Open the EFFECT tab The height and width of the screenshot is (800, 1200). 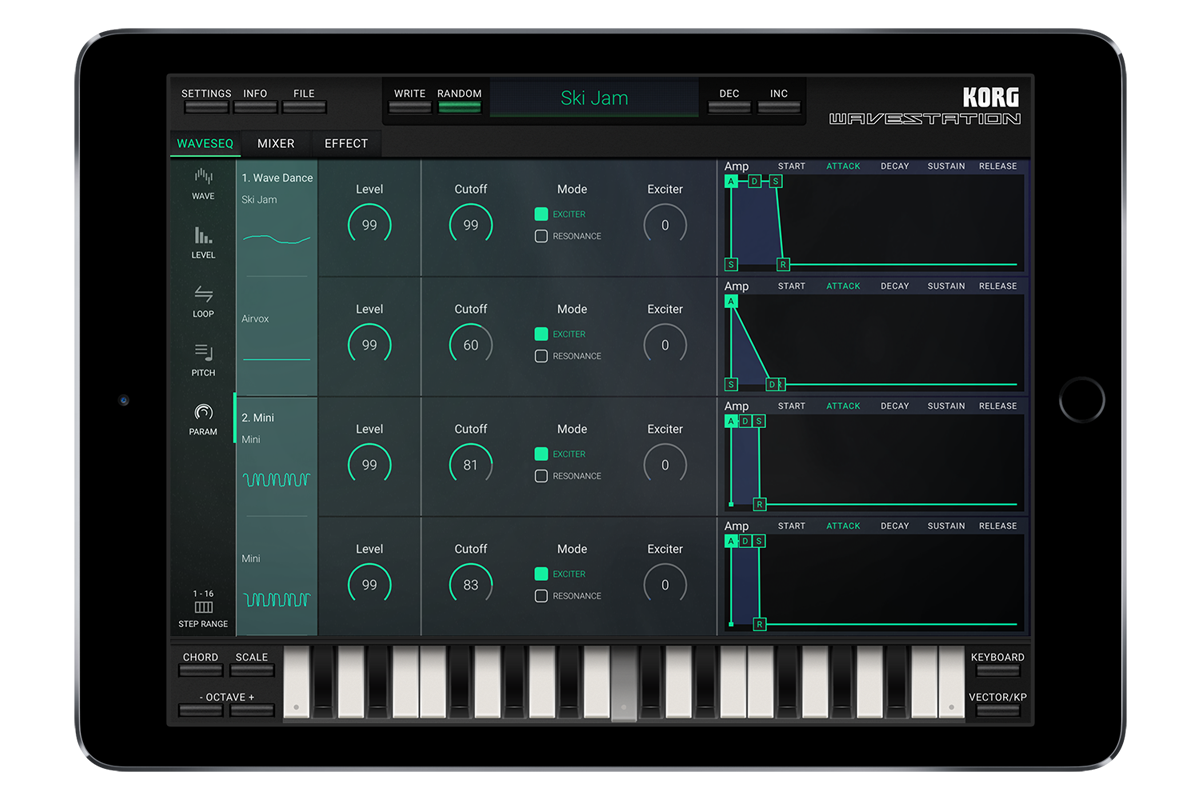click(x=346, y=144)
